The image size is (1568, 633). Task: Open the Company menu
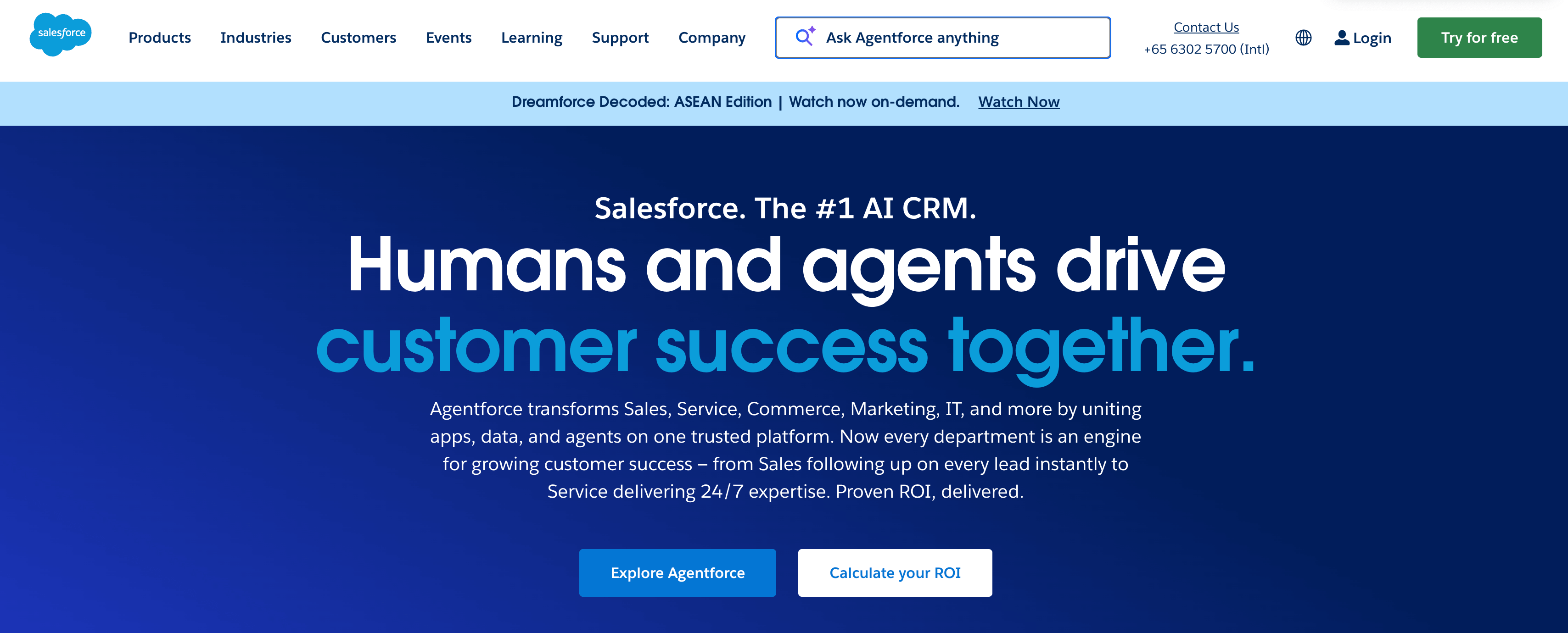712,38
